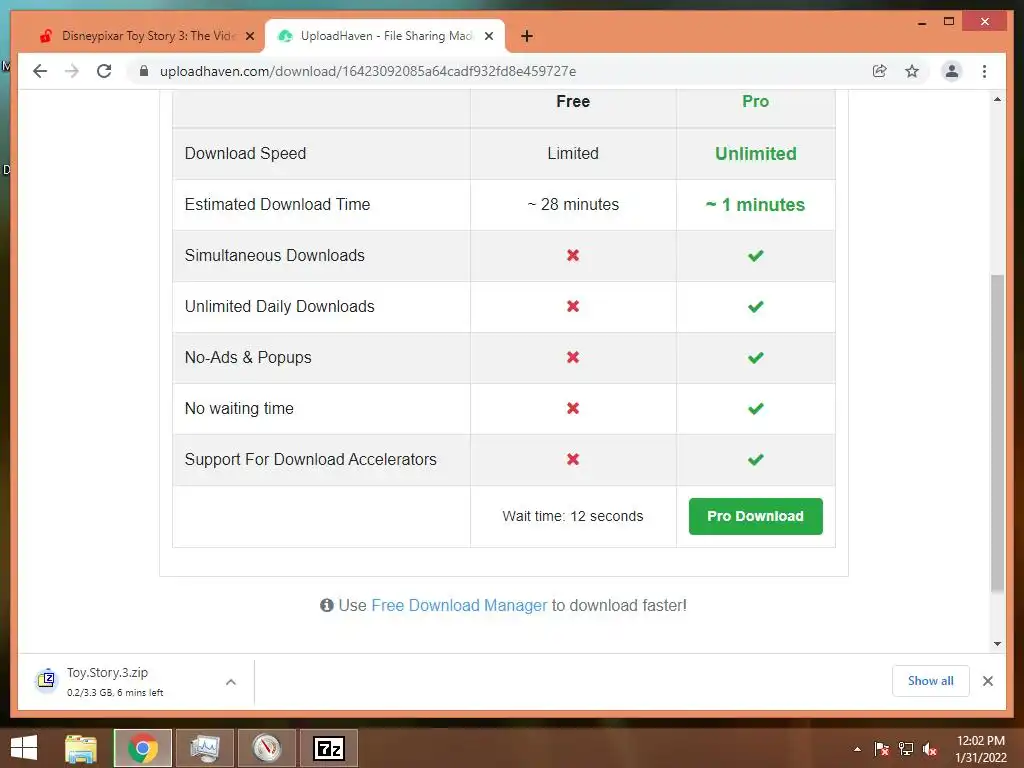
Task: Click the green check for Unlimited Daily Downloads
Action: point(756,306)
